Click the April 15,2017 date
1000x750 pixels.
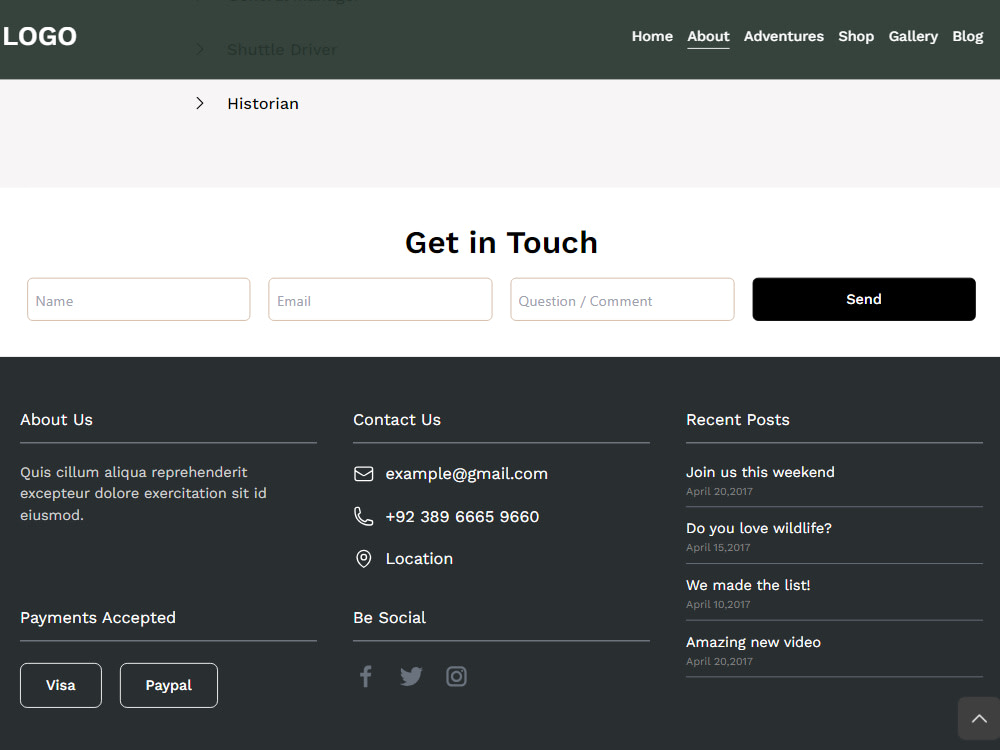pos(717,547)
